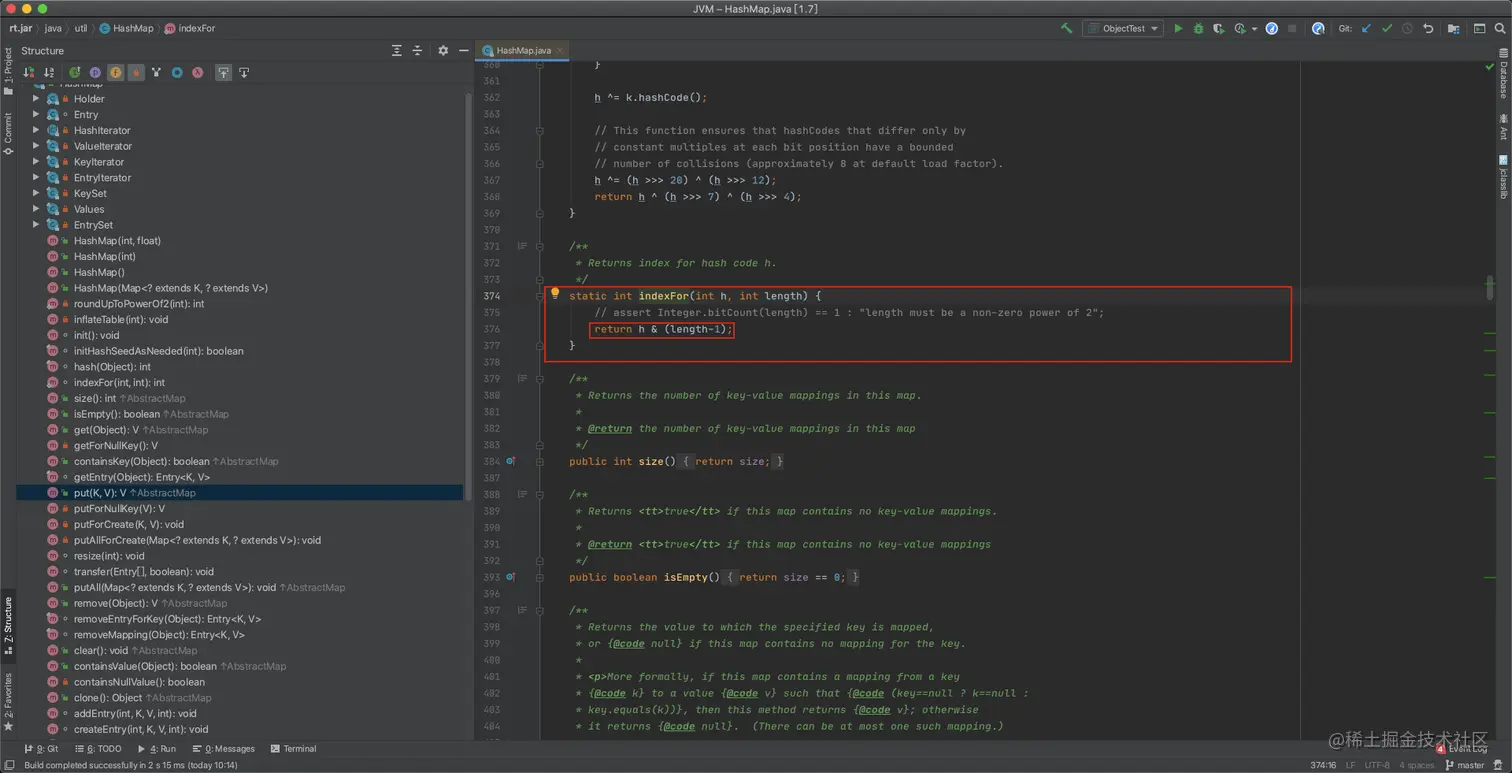The image size is (1512, 773).
Task: Toggle Autoscroll to Source
Action: click(x=223, y=72)
